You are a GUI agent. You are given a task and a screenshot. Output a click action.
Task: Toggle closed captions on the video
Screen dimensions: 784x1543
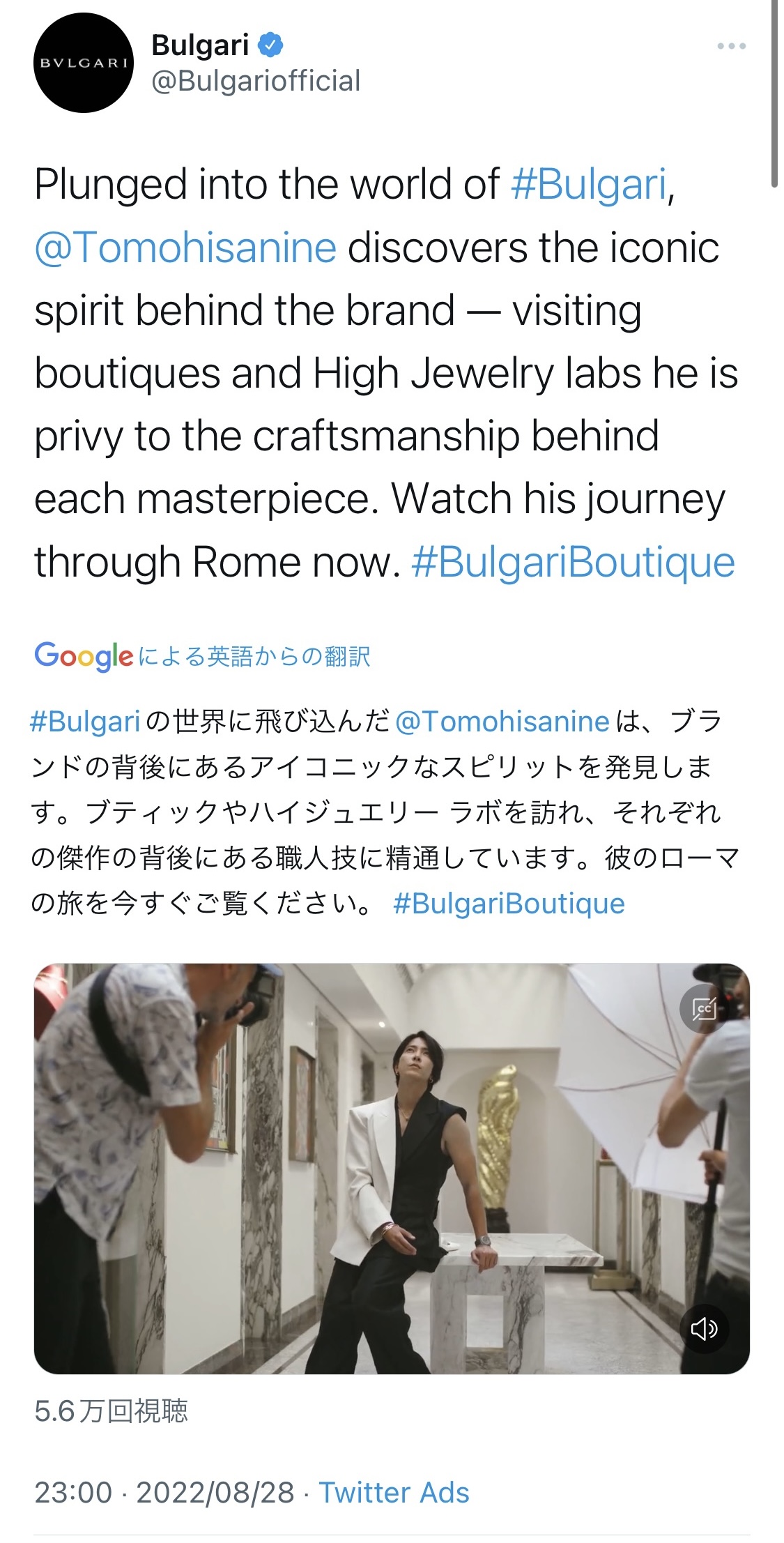pos(704,1008)
